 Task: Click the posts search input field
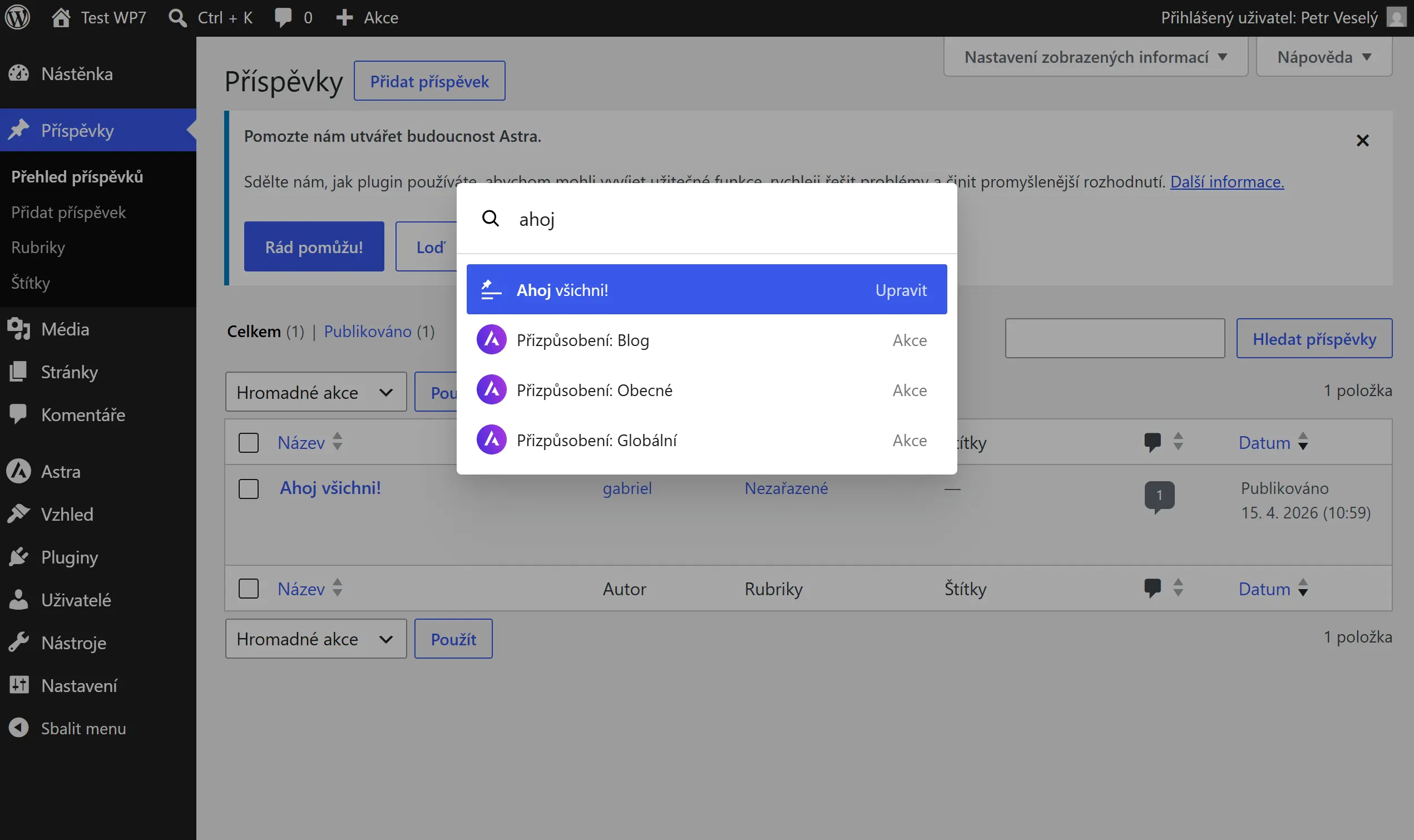1114,338
